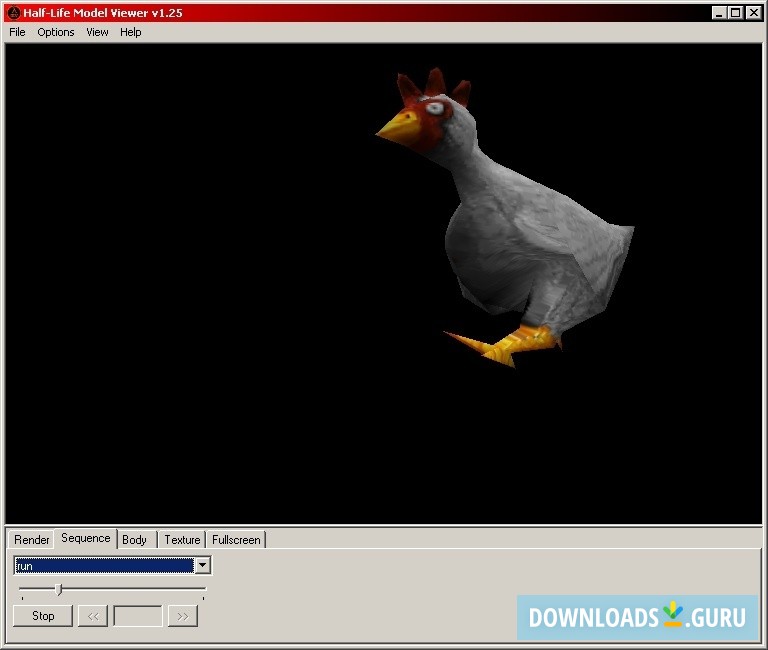Switch to the Render tab
The width and height of the screenshot is (768, 650).
point(31,540)
